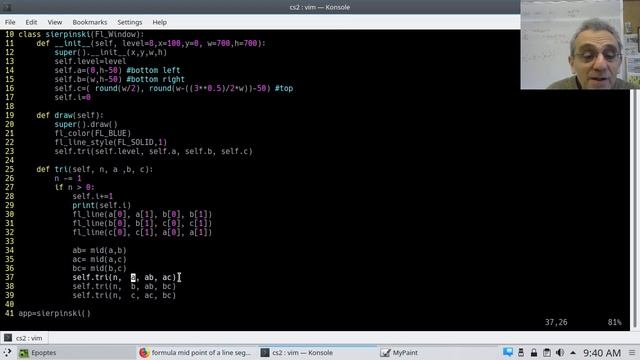Click 'def tri(self, n, a ,b, c):' line
640x360 pixels.
[95, 169]
